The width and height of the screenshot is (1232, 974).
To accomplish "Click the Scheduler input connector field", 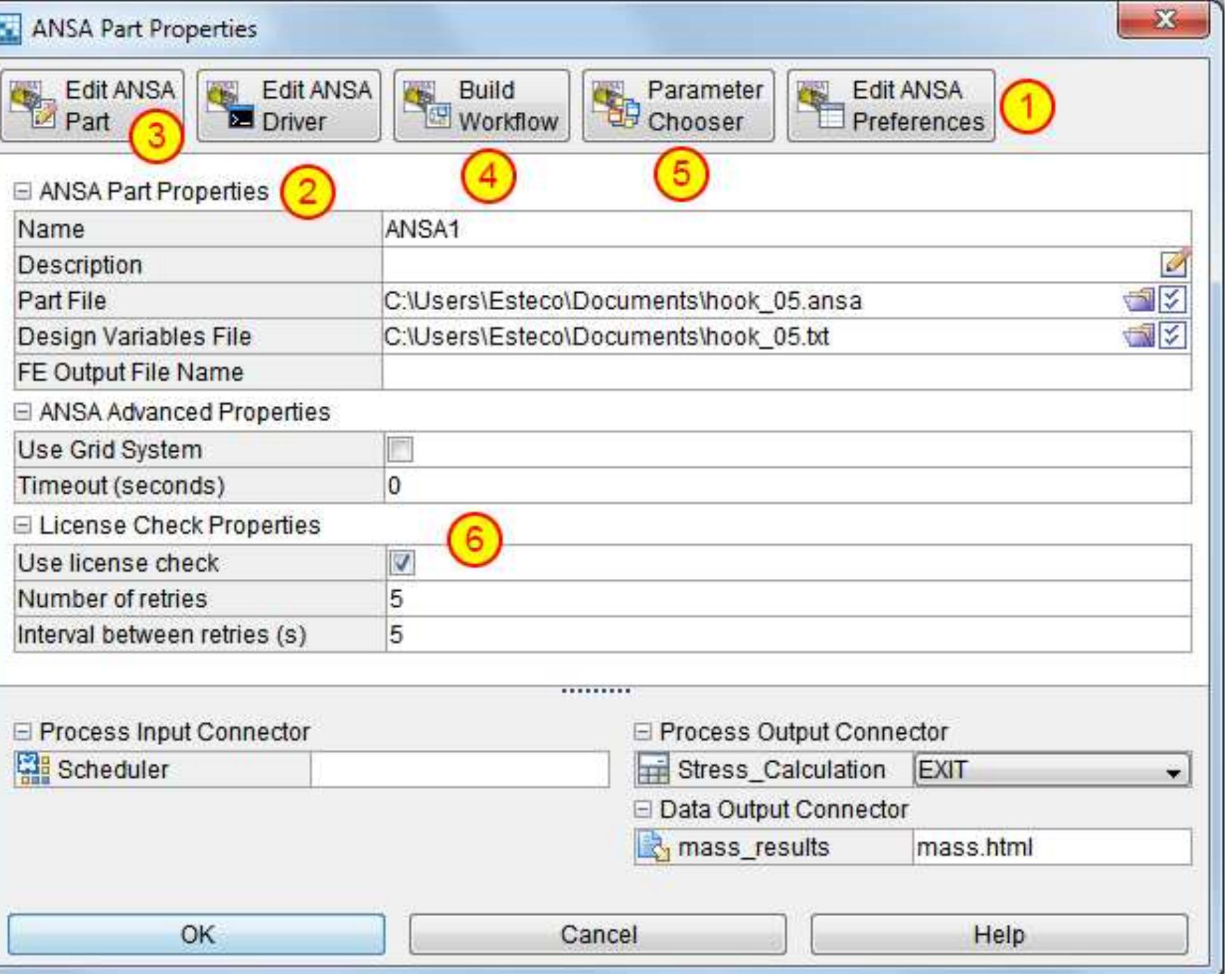I will tap(459, 769).
